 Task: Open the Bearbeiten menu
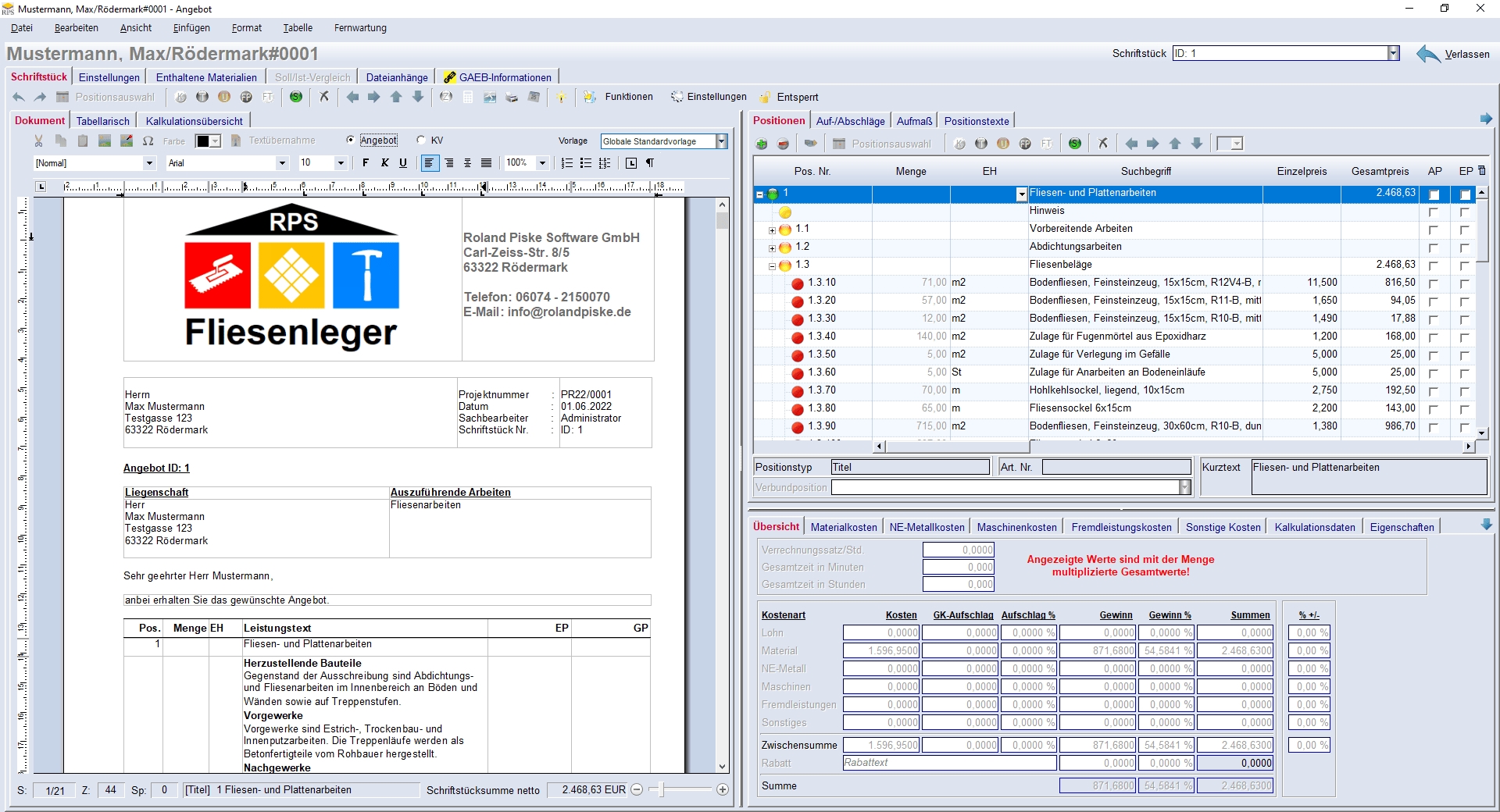pos(77,28)
